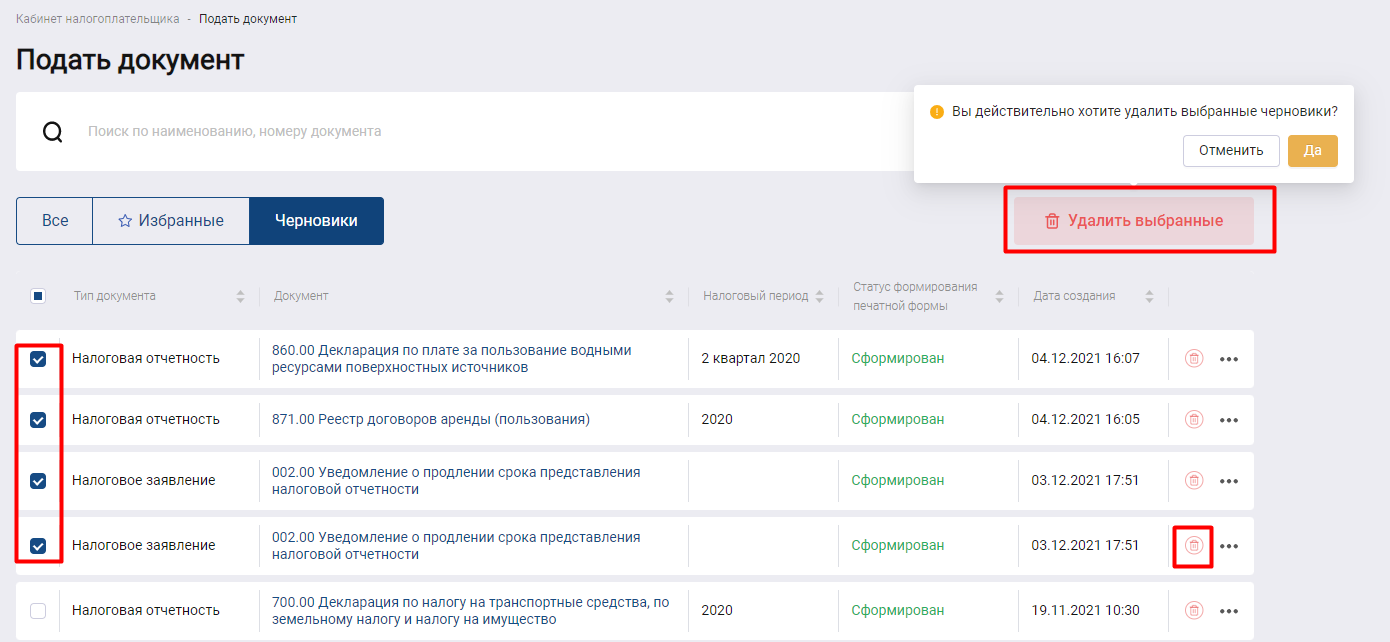Viewport: 1390px width, 642px height.
Task: Click trash icon in 19.11.2021 10:30 row
Action: 1193,610
